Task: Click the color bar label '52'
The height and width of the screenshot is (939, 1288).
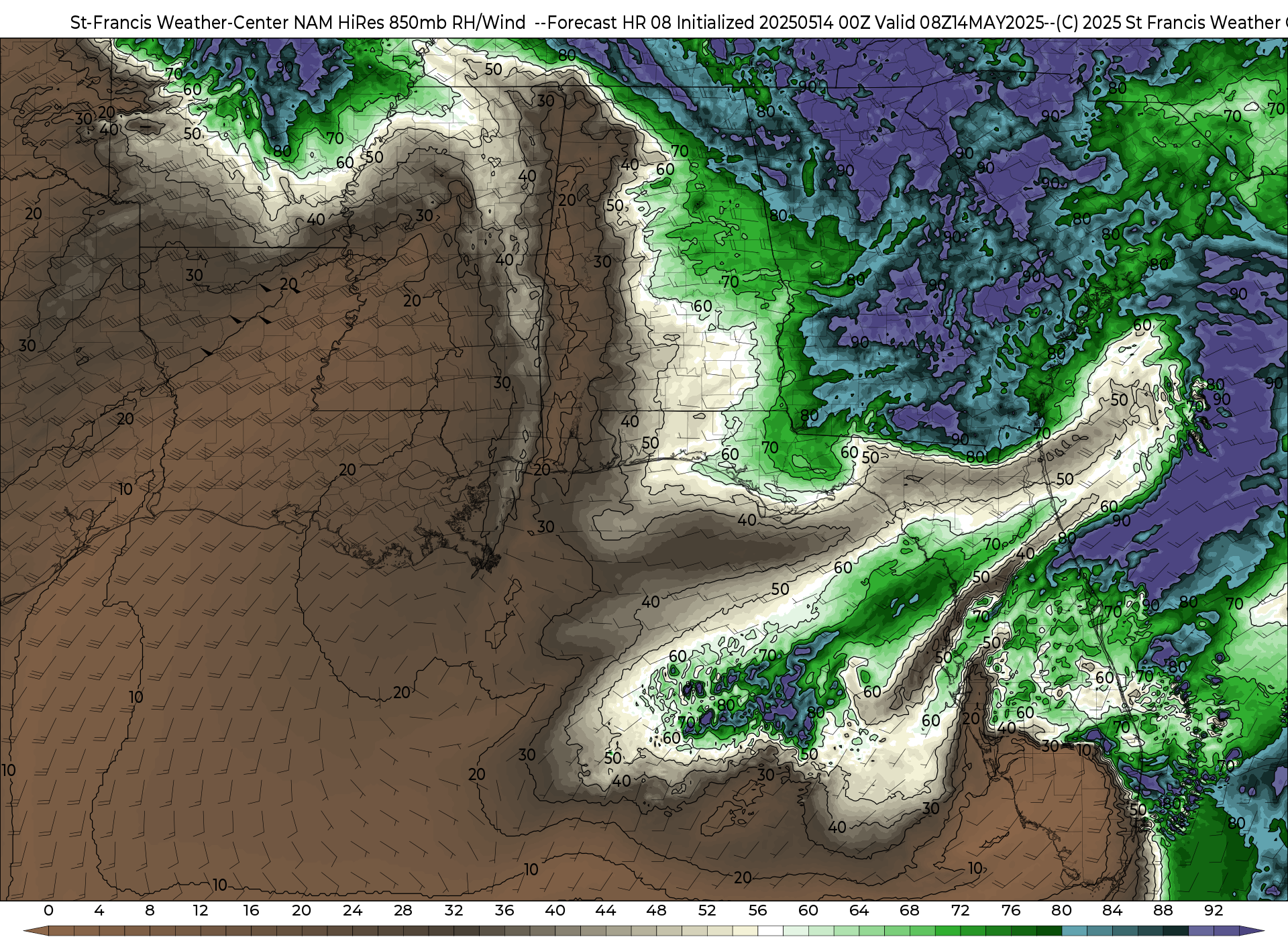Action: 707,911
